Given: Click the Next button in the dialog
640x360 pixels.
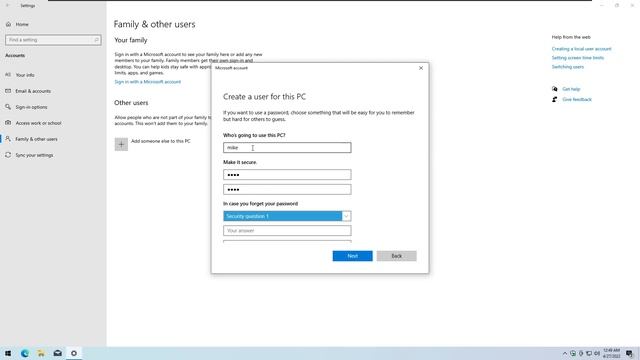Looking at the screenshot, I should click(353, 256).
